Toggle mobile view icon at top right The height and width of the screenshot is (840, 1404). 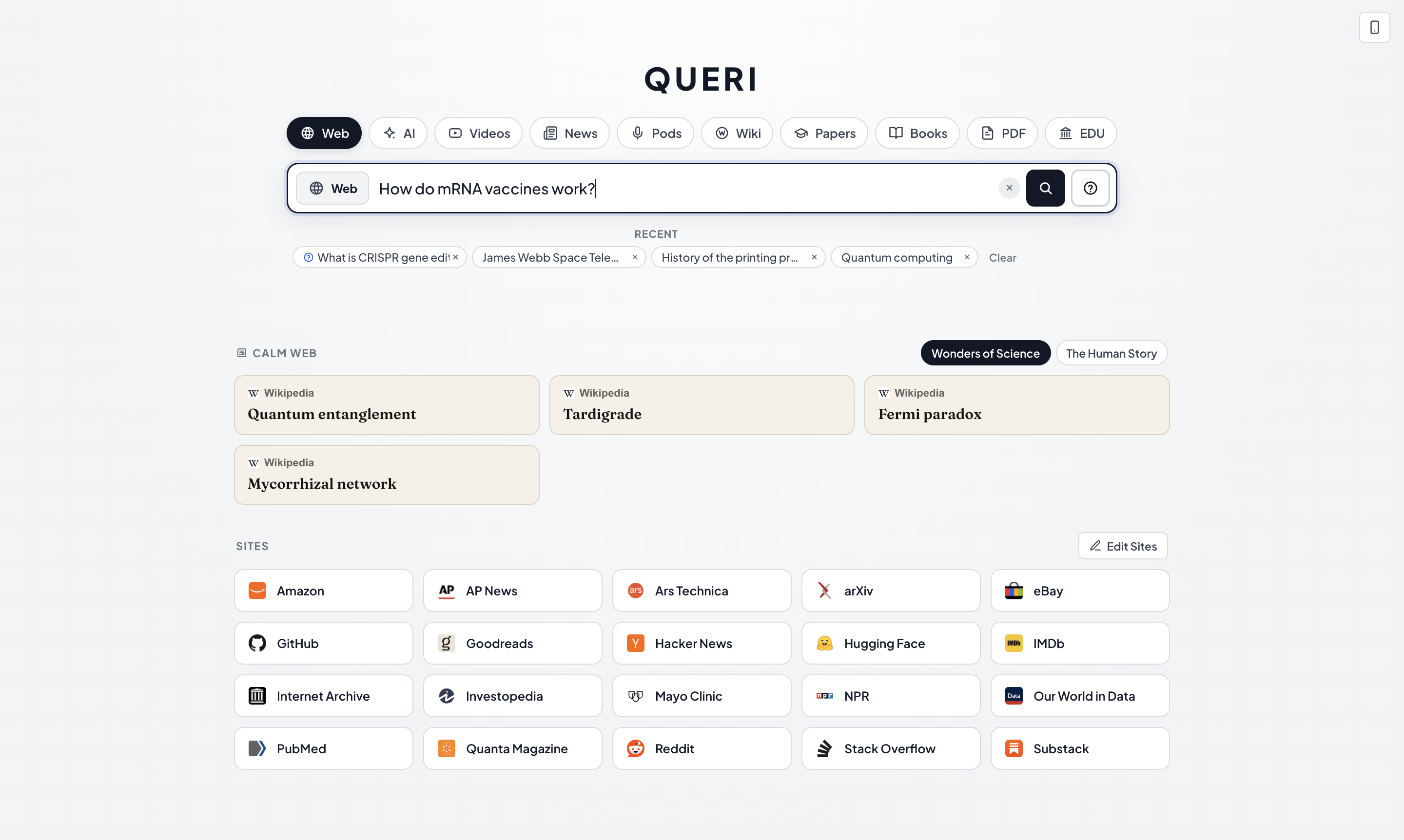[x=1374, y=27]
